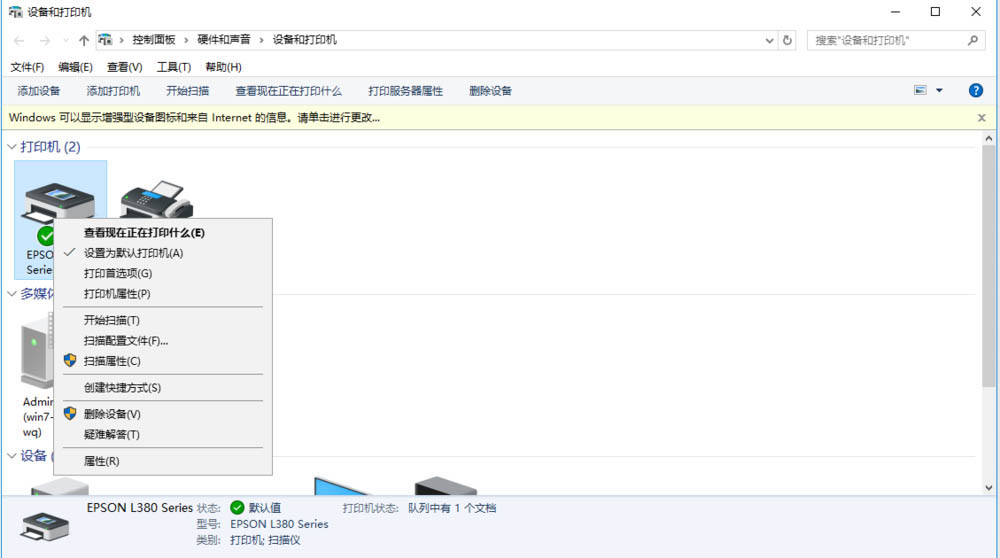Click the refresh icon beside the address bar
The width and height of the screenshot is (1000, 558).
(x=787, y=40)
